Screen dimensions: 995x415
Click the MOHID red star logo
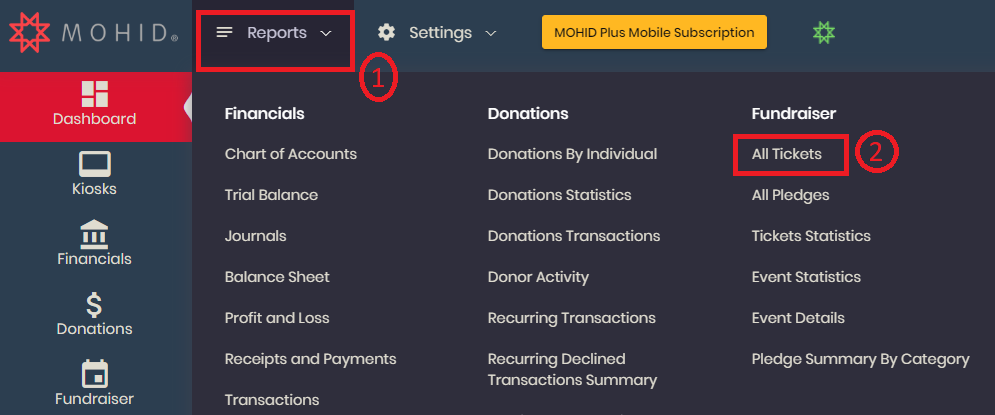(x=29, y=32)
